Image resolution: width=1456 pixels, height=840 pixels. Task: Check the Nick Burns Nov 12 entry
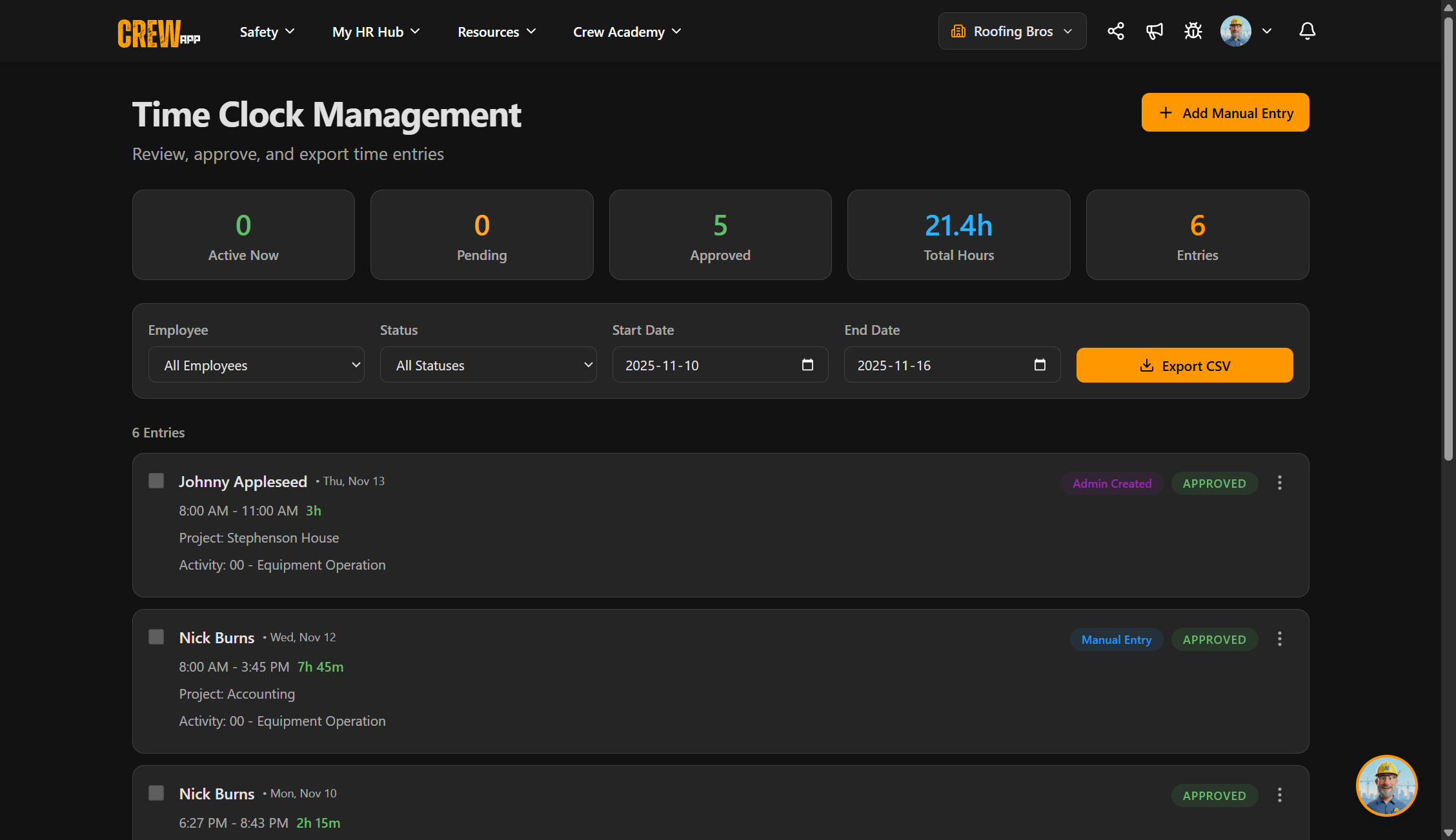tap(156, 636)
